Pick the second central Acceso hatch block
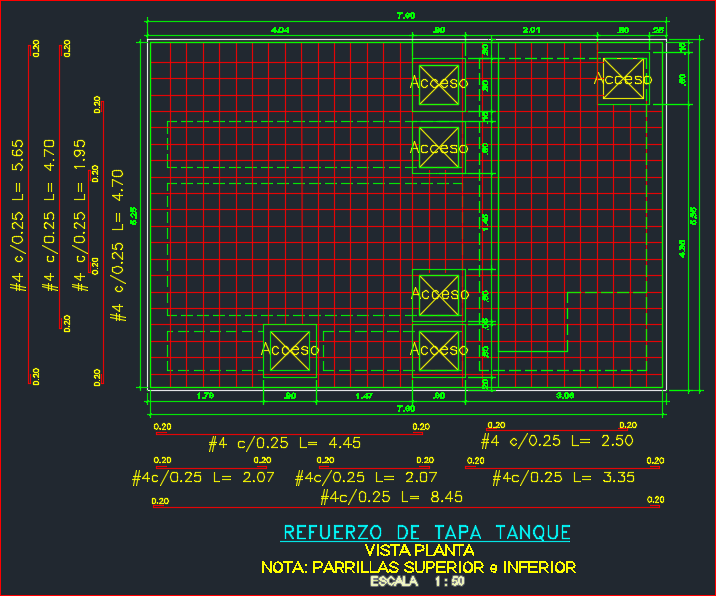Viewport: 716px width, 596px height. point(439,148)
